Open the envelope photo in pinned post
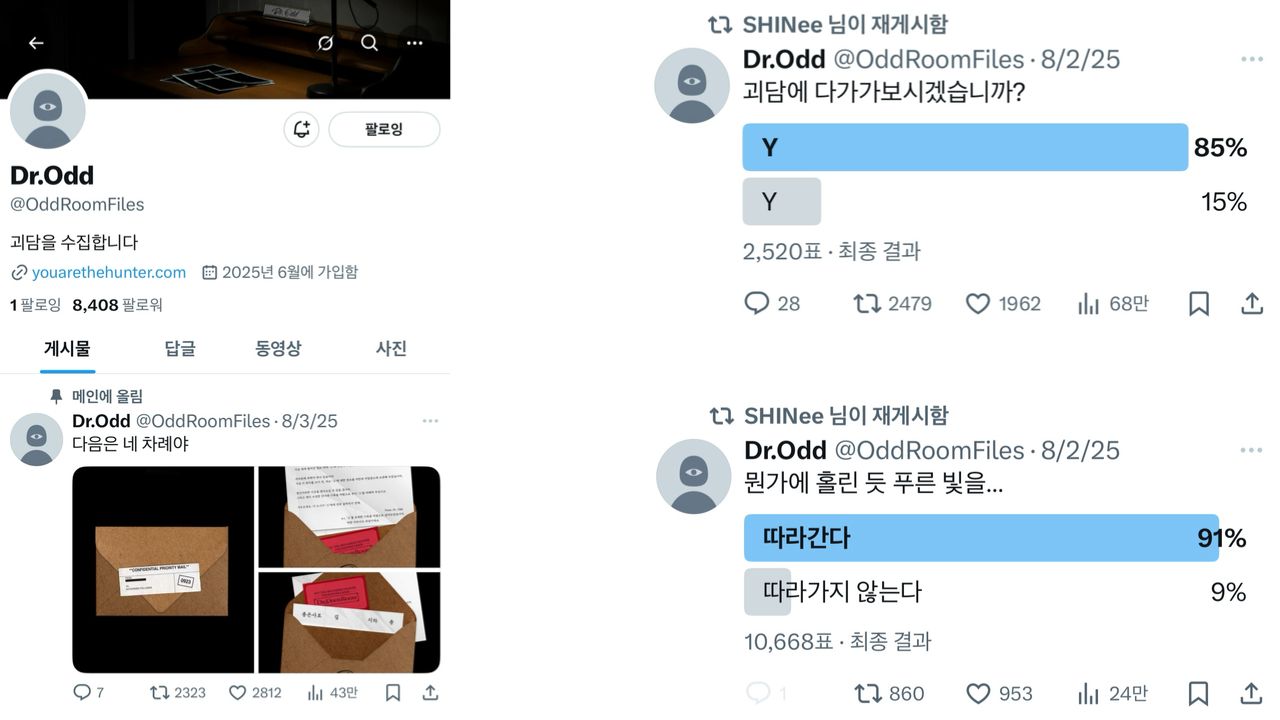This screenshot has height=720, width=1280. pyautogui.click(x=163, y=570)
